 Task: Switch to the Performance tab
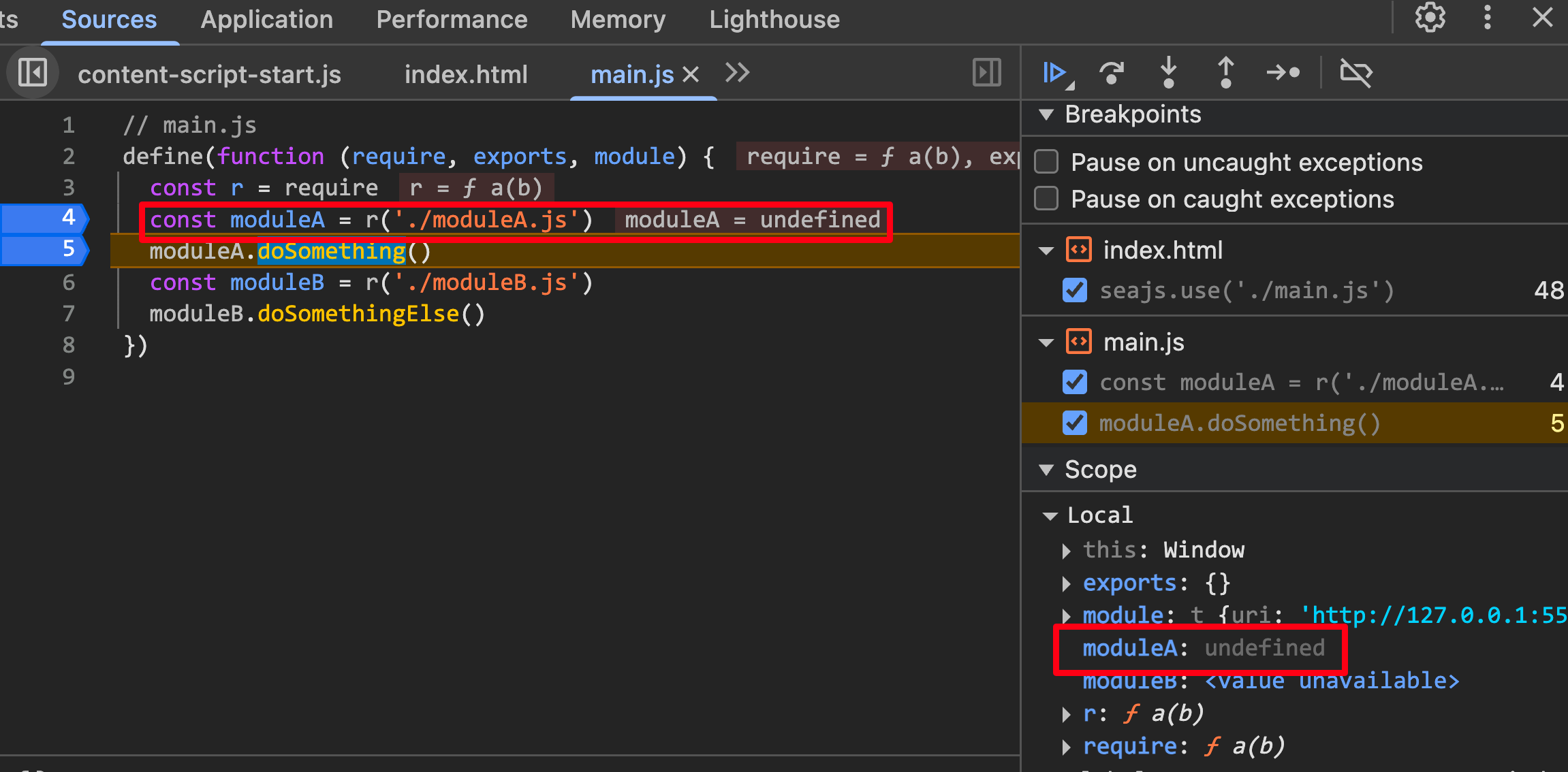point(452,20)
